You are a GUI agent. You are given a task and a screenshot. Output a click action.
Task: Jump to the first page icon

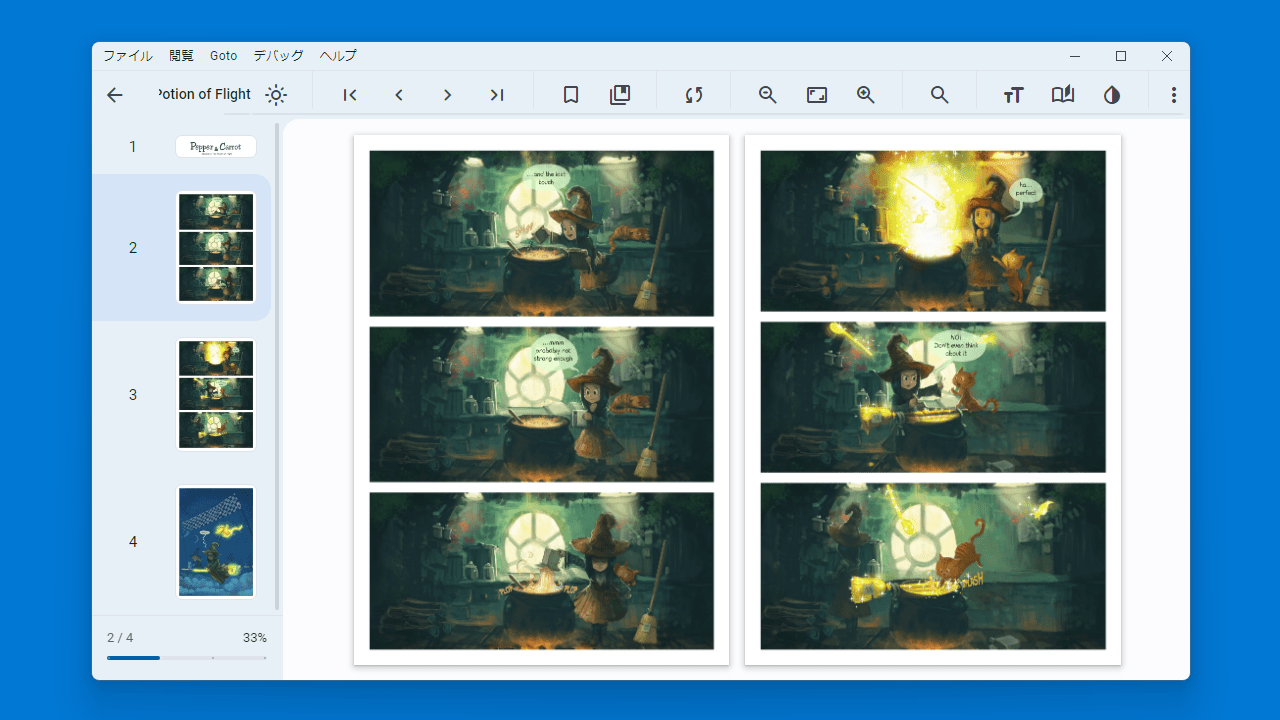pyautogui.click(x=350, y=95)
